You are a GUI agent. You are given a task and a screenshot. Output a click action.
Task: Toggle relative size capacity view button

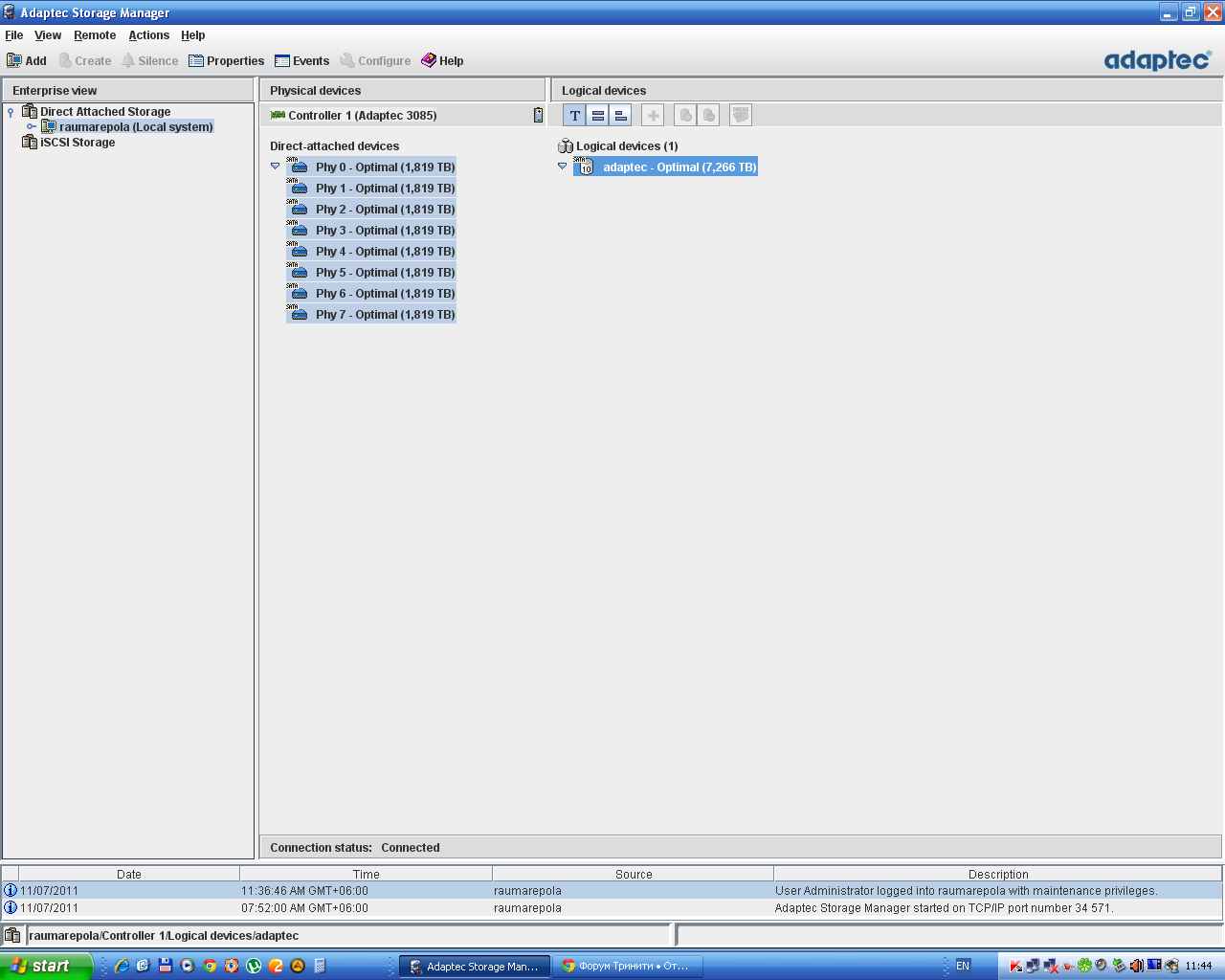click(621, 116)
